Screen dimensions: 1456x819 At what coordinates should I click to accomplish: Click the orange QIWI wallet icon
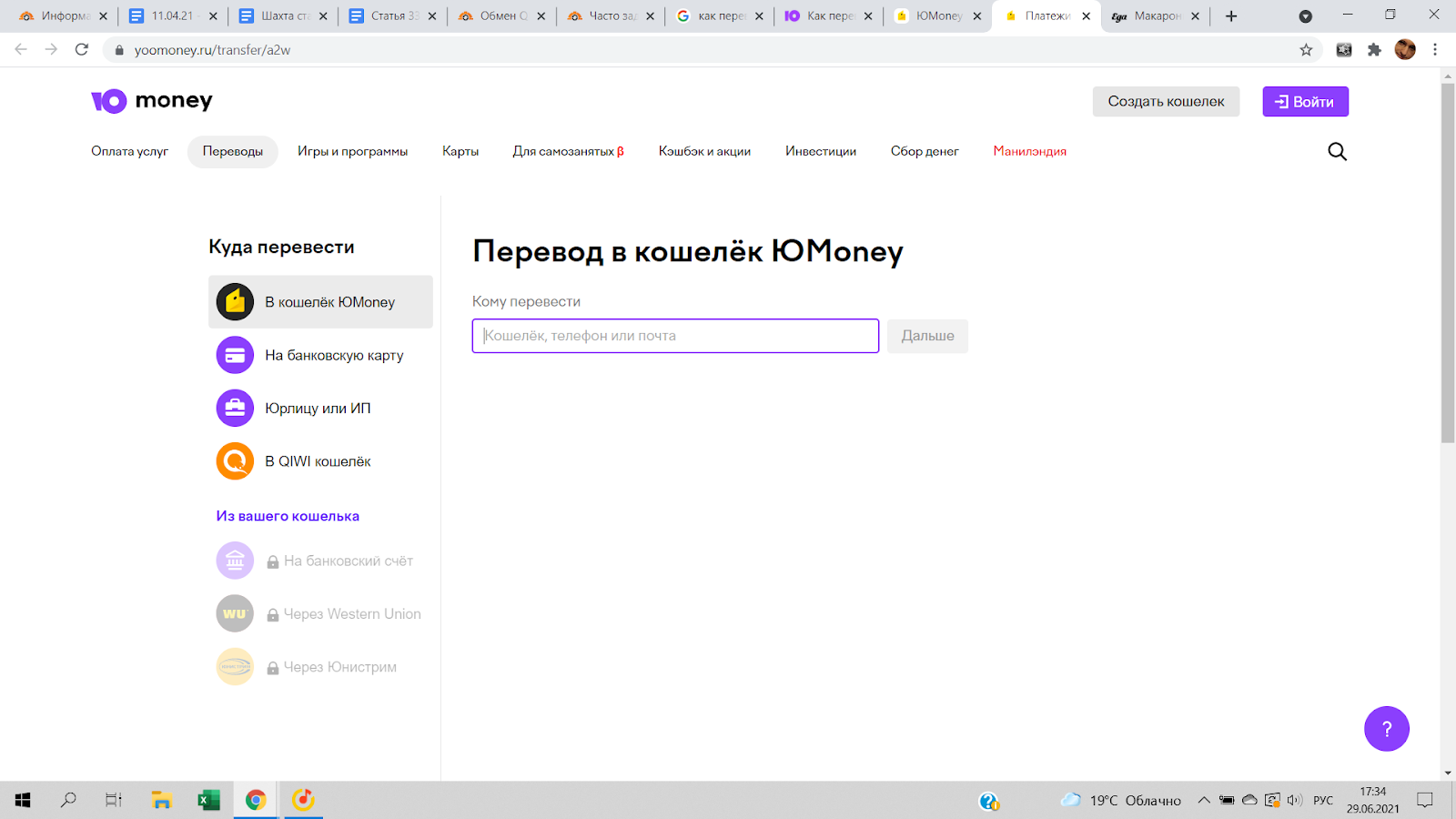235,461
